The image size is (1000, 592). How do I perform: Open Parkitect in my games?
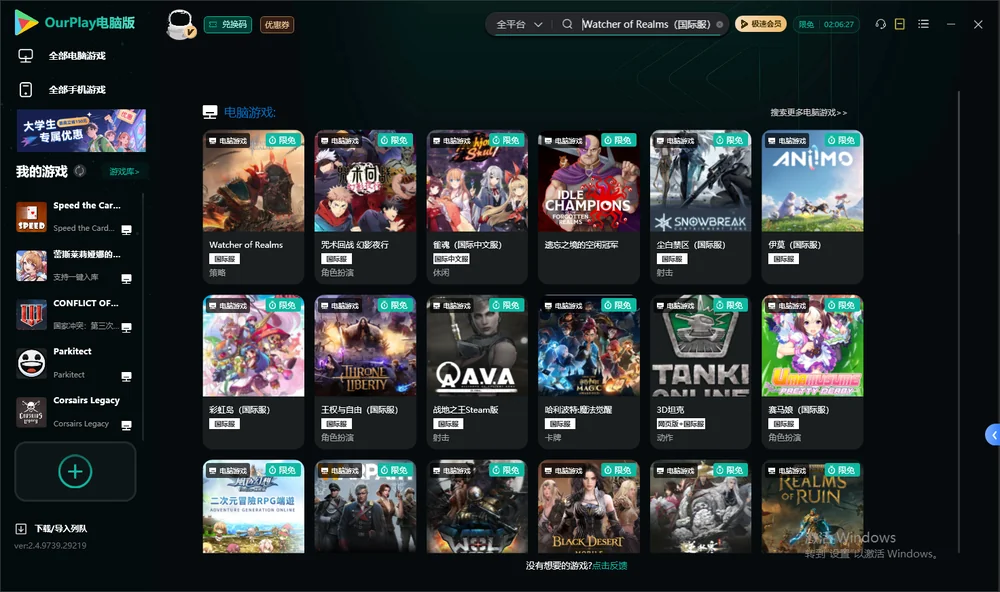coord(73,364)
